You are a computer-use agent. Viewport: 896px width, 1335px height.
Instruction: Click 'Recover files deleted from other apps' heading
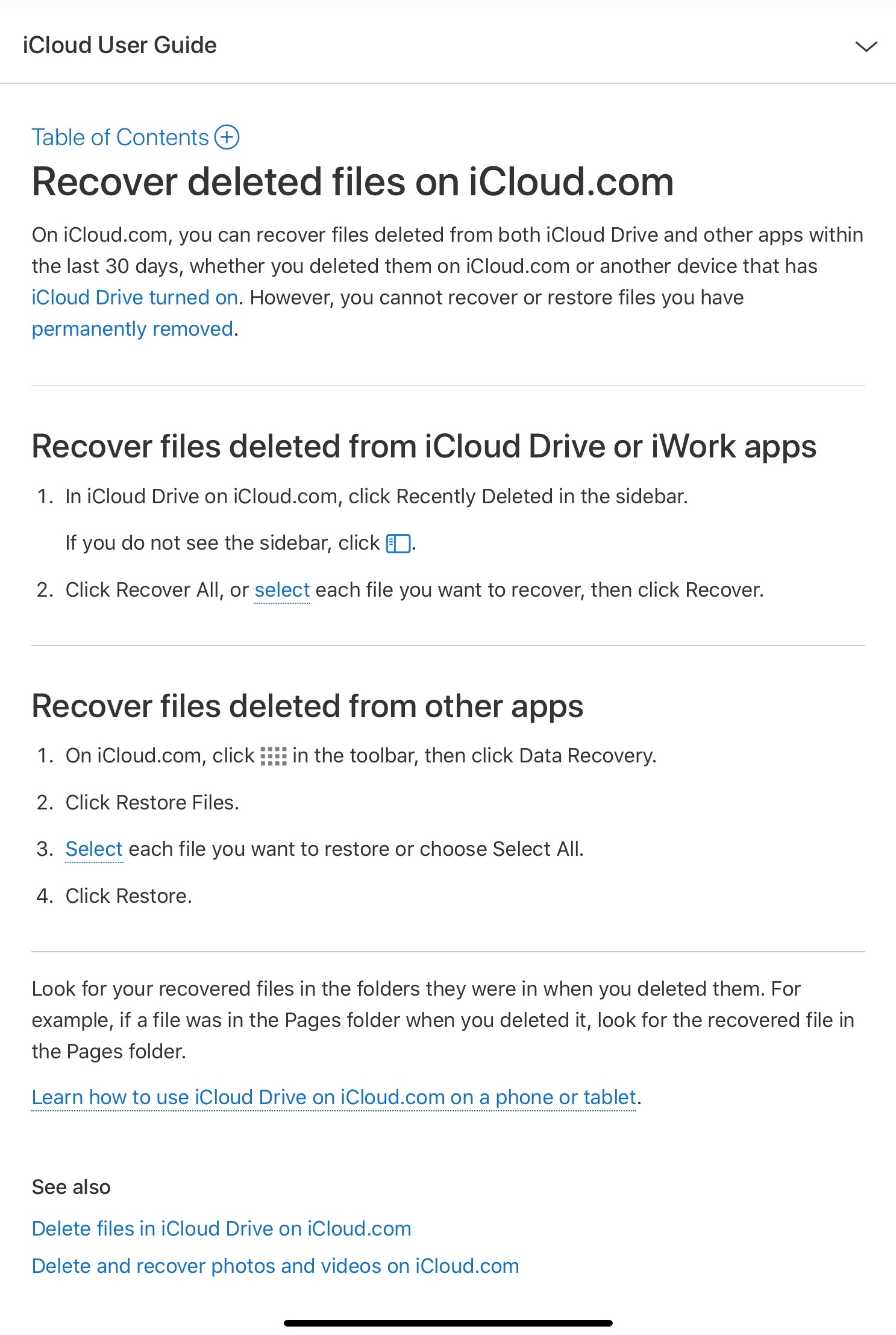308,706
